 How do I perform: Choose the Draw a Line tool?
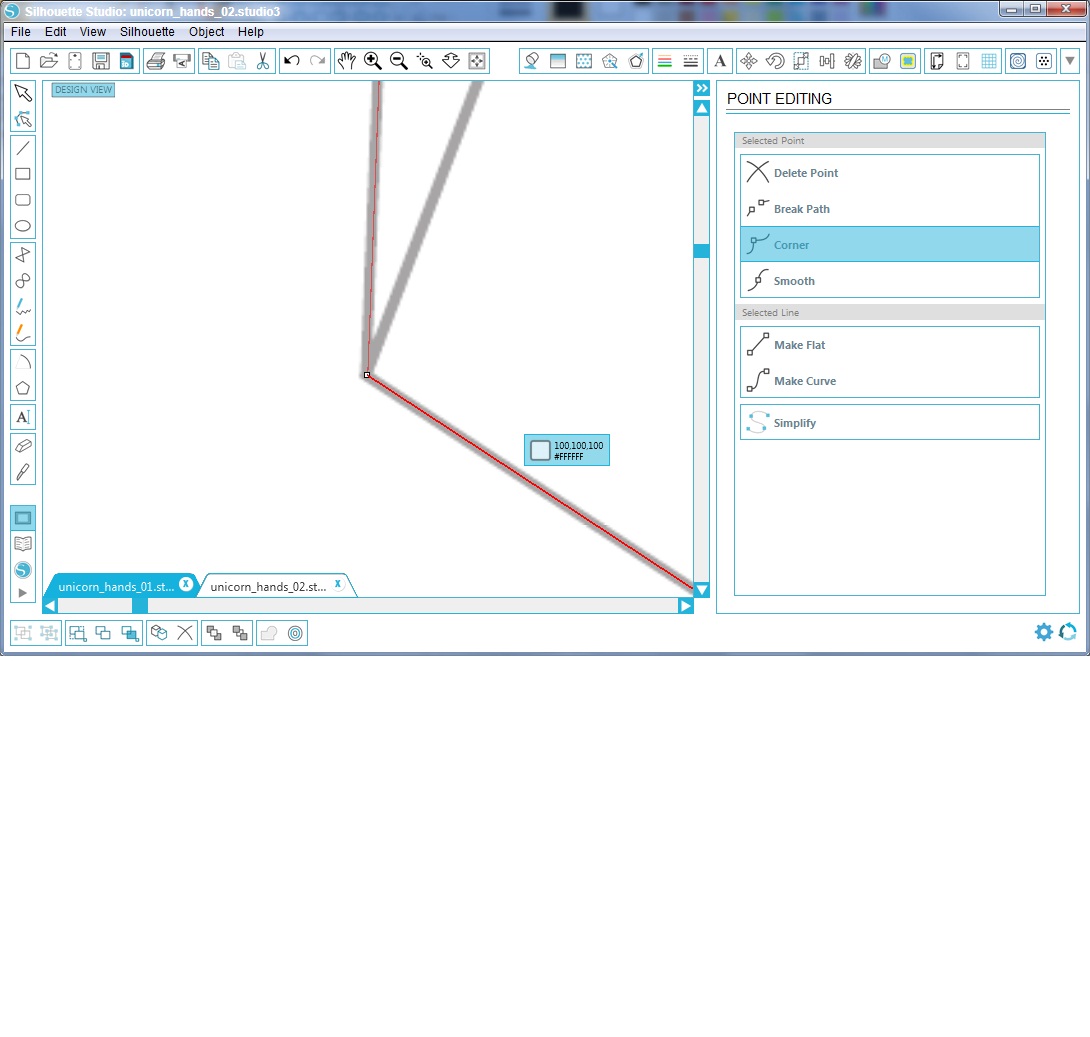pyautogui.click(x=23, y=147)
